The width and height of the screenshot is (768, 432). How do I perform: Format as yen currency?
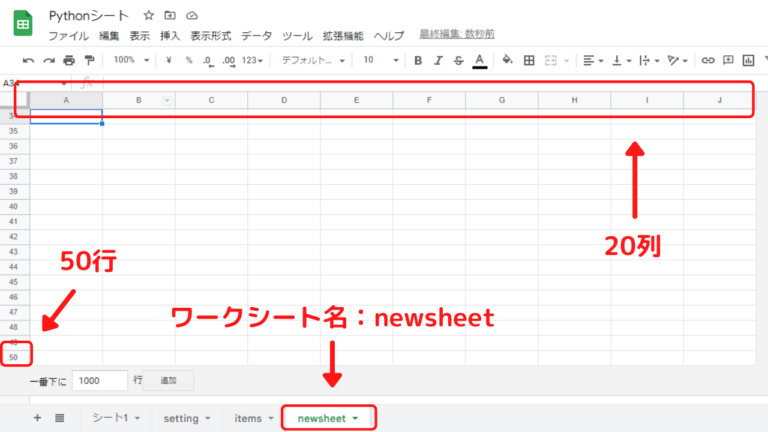[x=168, y=60]
